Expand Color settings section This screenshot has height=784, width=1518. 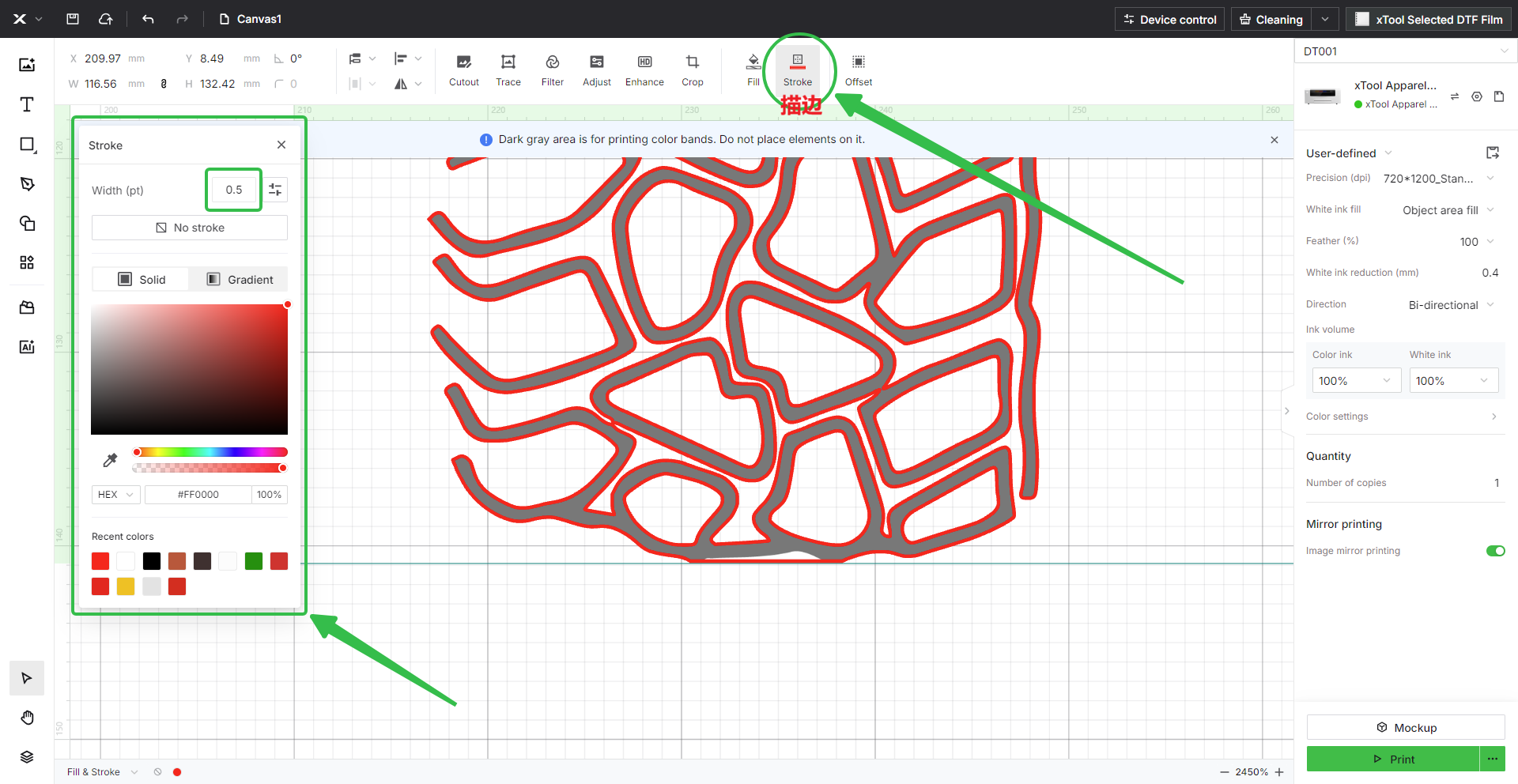[x=1401, y=416]
